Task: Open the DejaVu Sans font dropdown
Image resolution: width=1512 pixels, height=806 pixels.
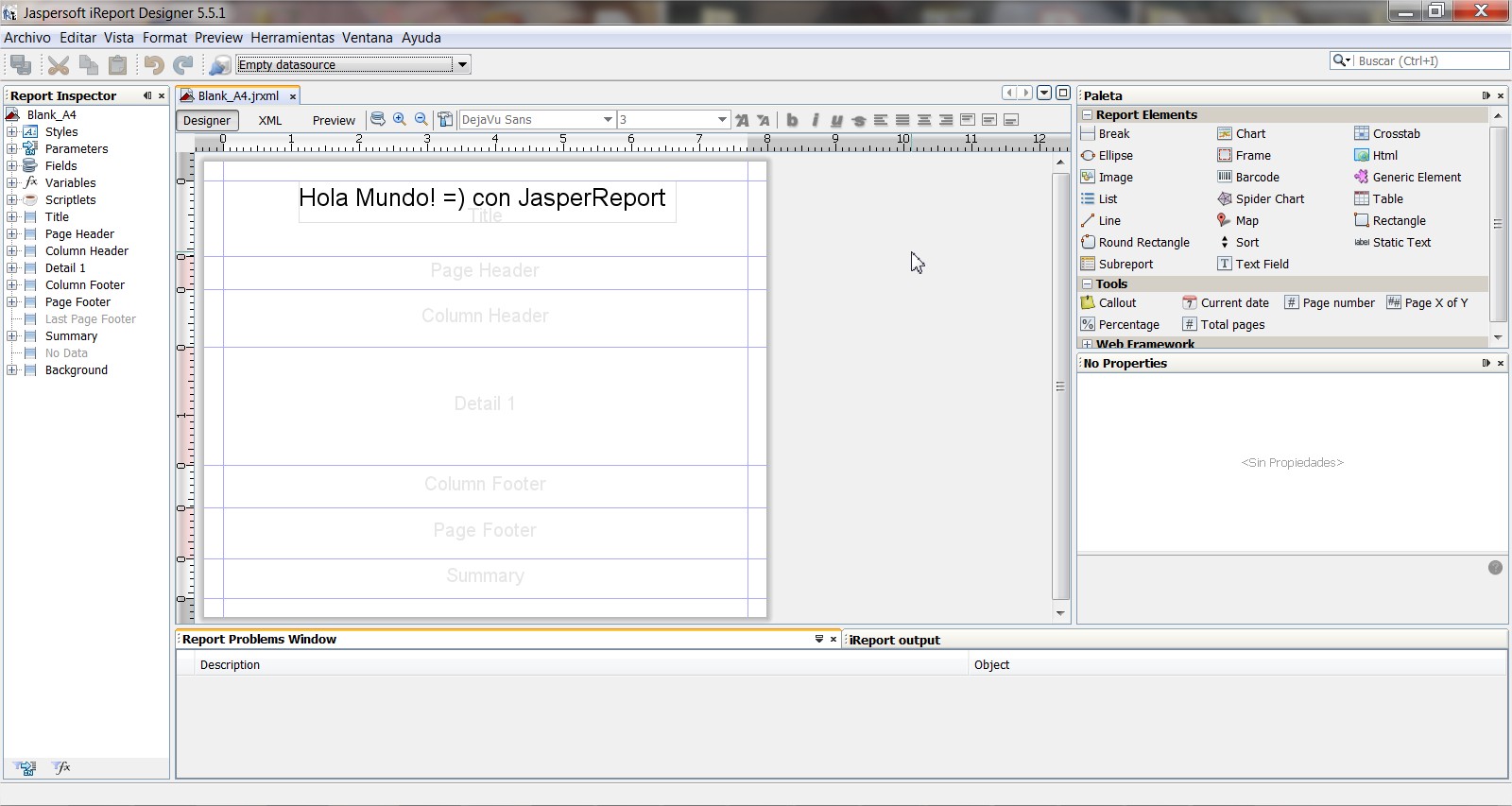Action: [608, 120]
